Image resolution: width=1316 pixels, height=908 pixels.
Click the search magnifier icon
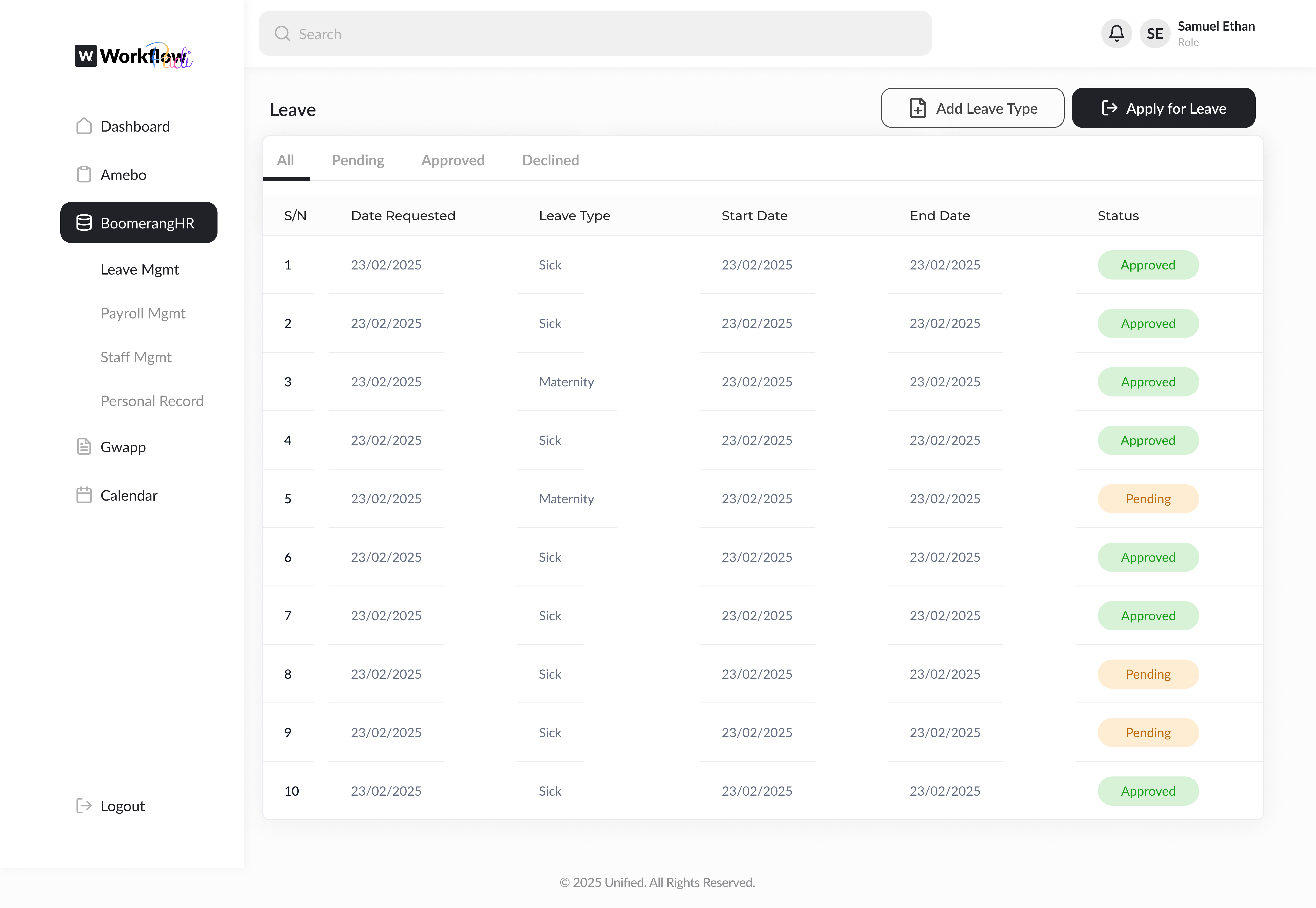282,34
